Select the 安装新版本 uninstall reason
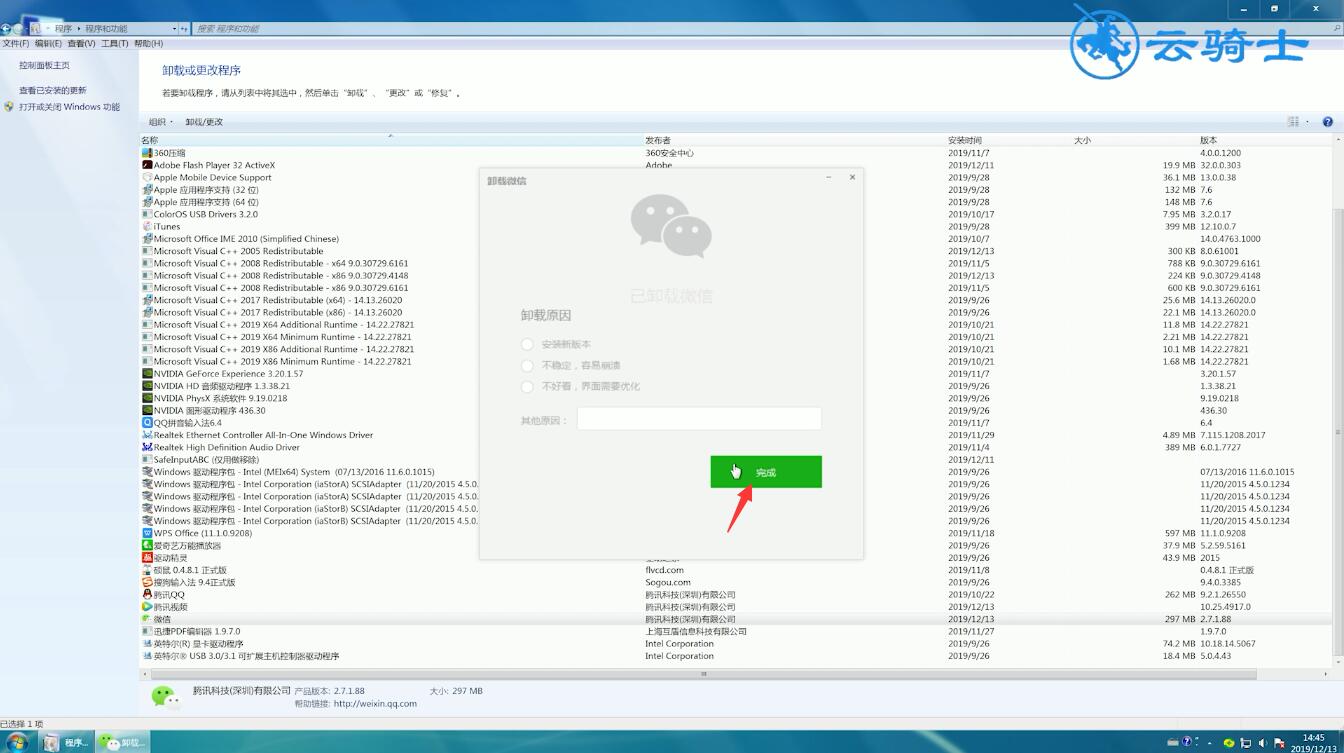 528,344
